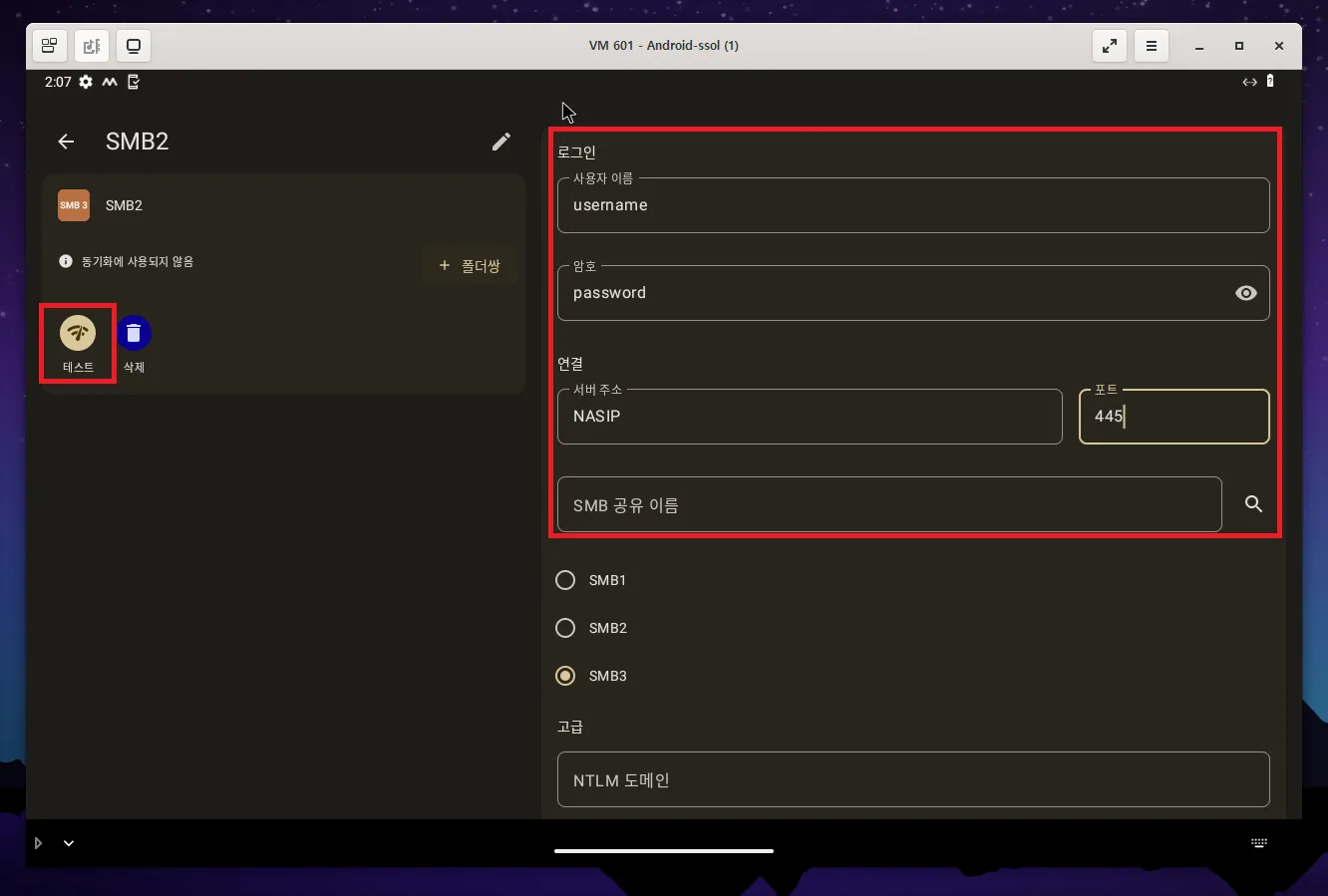Click the bidirectional sync arrow in status bar
Image resolution: width=1328 pixels, height=896 pixels.
(1249, 82)
